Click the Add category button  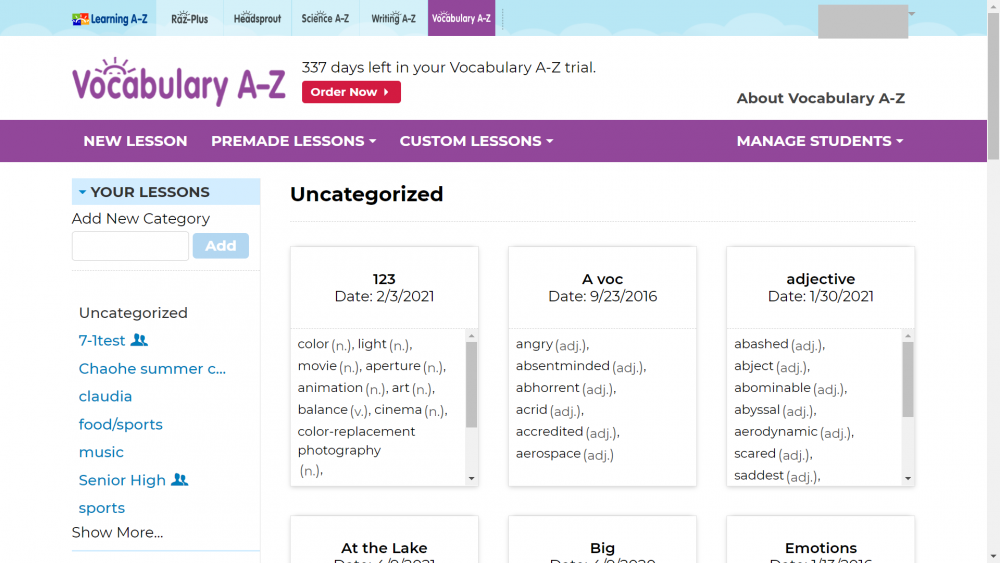(220, 246)
